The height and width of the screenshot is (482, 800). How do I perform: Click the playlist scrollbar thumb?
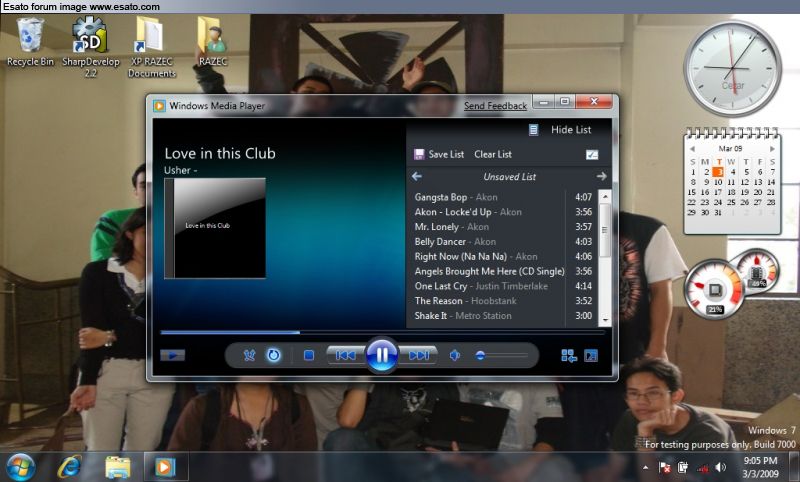tap(605, 230)
